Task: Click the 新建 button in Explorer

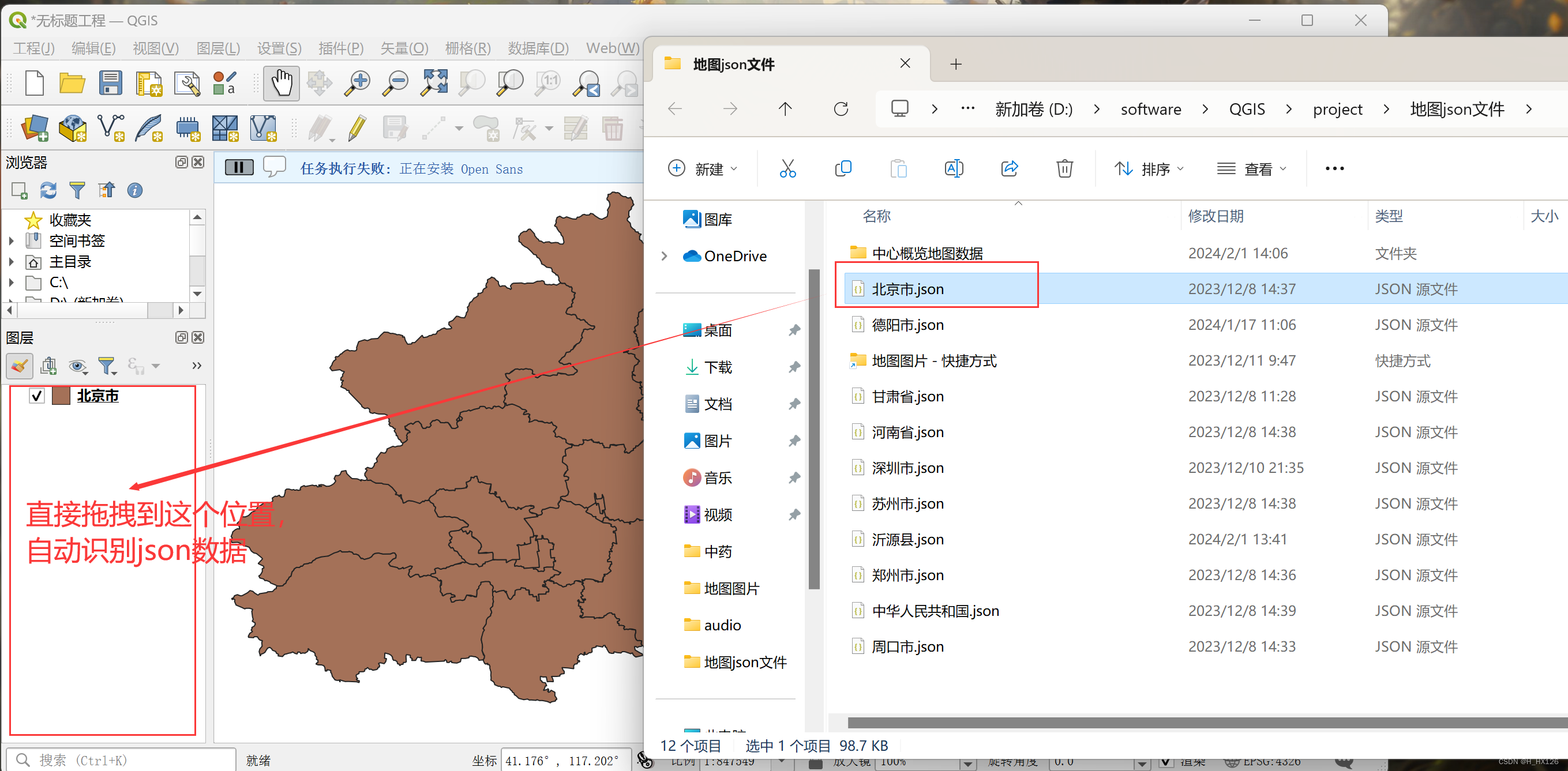Action: click(x=703, y=168)
